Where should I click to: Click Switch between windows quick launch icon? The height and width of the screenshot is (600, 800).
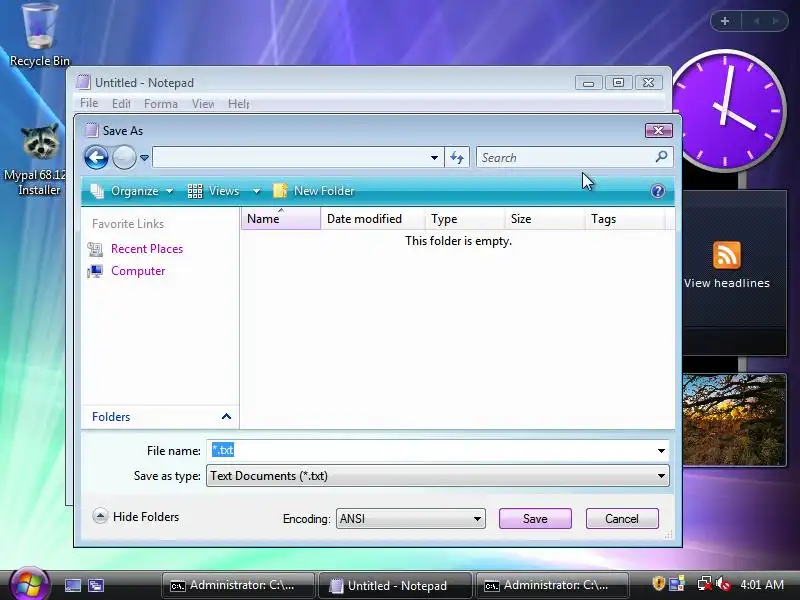[95, 585]
